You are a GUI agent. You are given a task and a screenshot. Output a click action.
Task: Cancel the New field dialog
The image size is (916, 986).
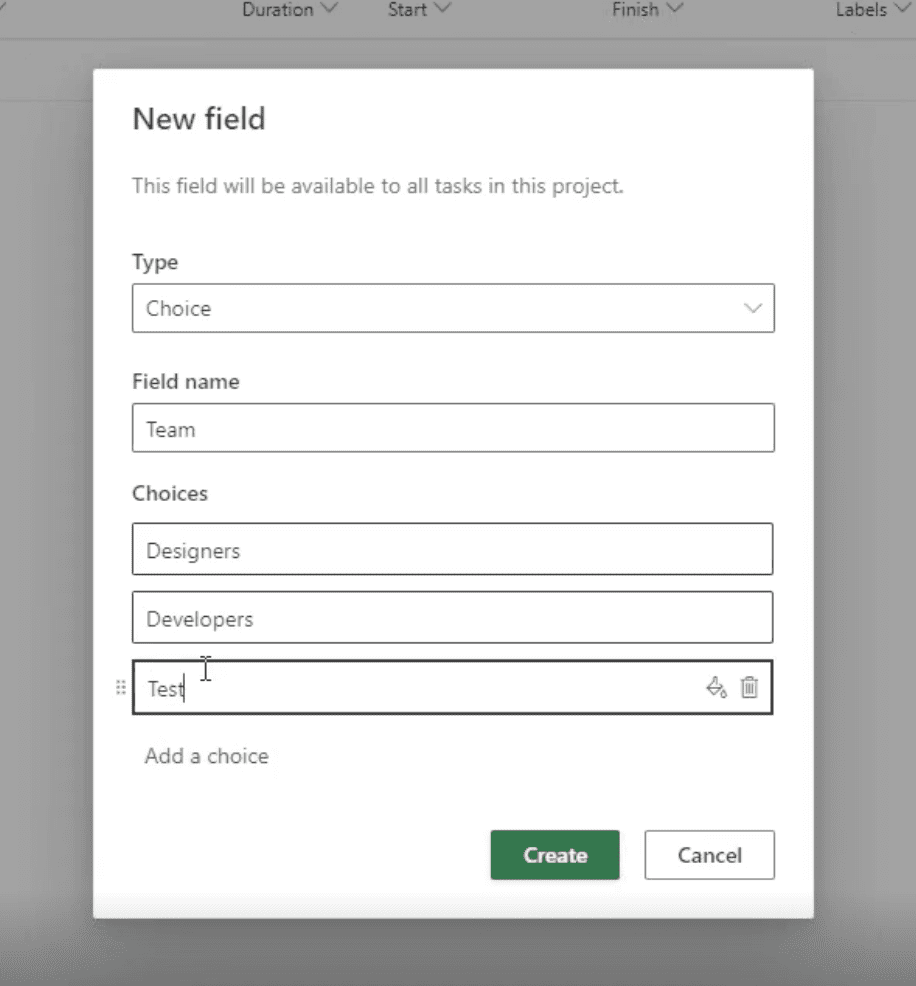click(709, 855)
